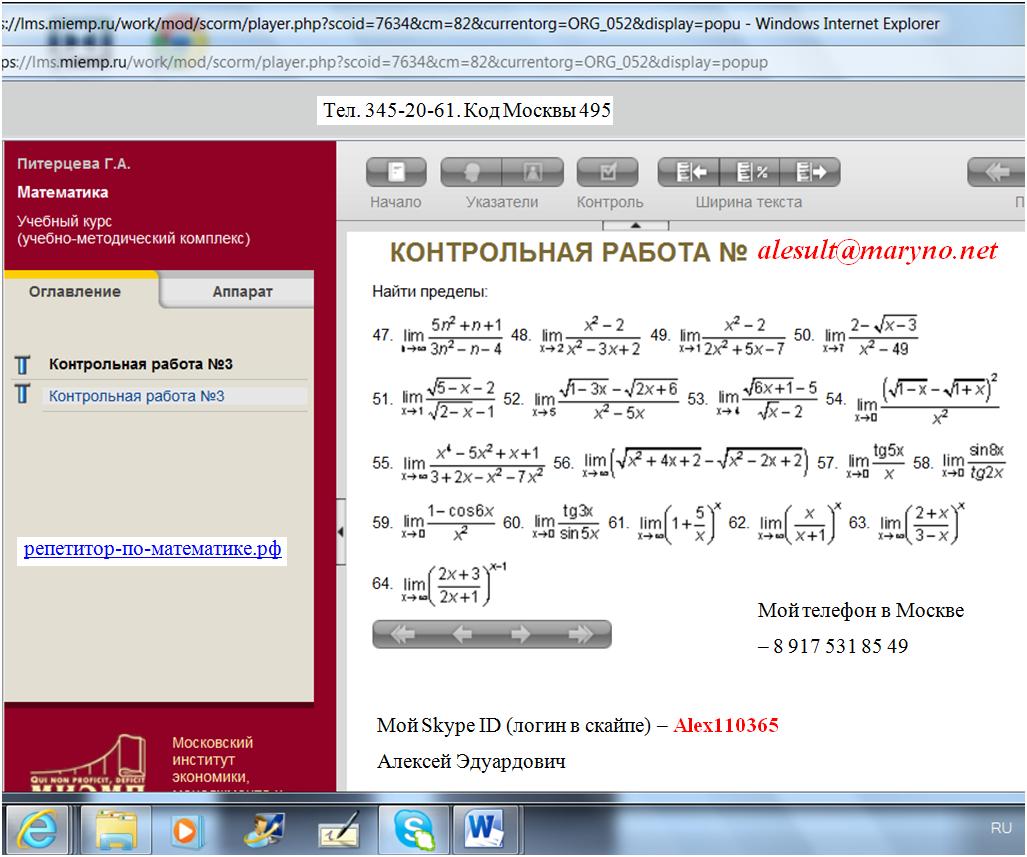1027x857 pixels.
Task: Decrease text width with left-arrow button
Action: pos(688,172)
